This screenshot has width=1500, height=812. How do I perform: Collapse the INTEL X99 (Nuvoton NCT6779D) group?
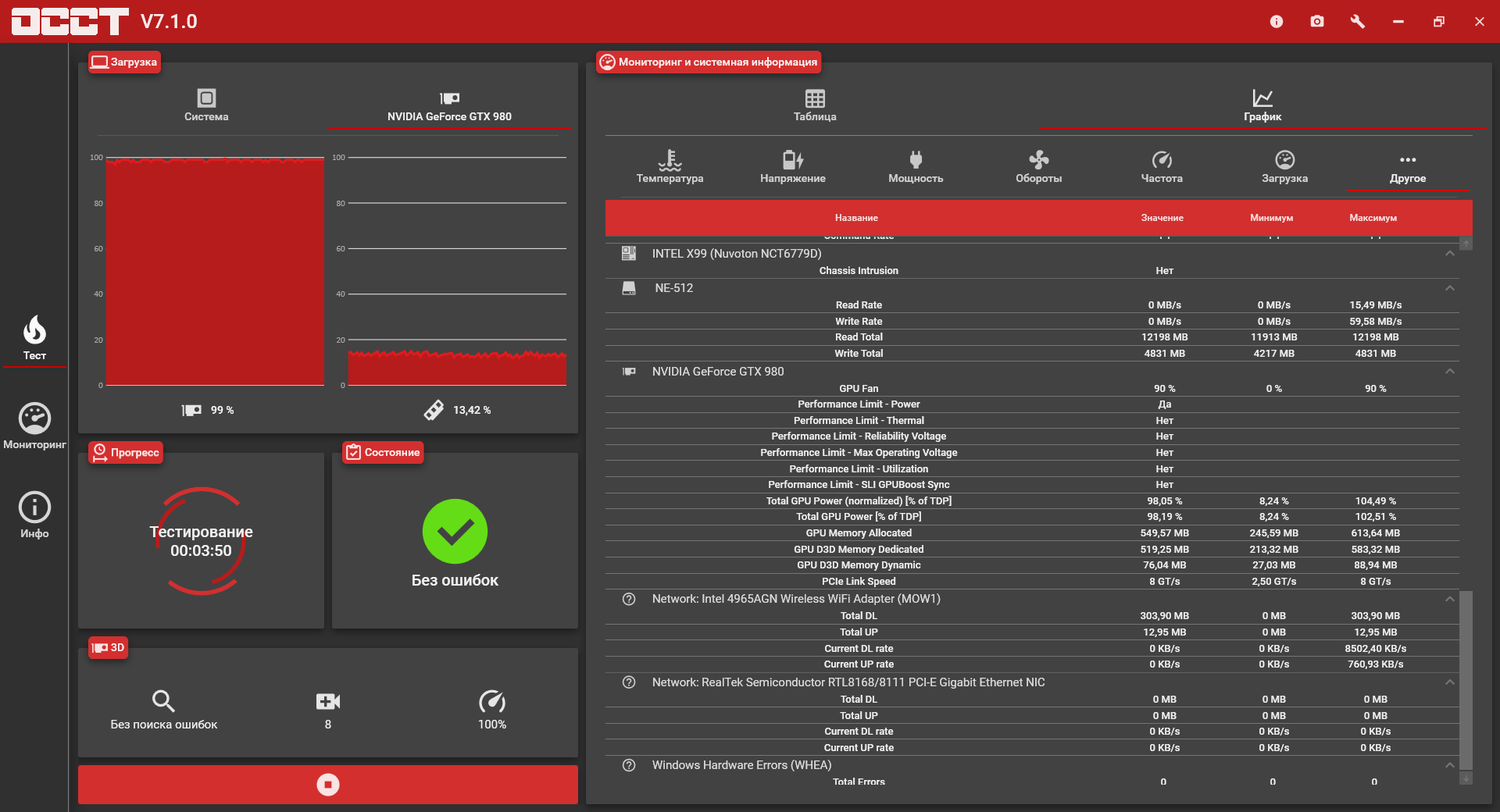click(x=1449, y=254)
